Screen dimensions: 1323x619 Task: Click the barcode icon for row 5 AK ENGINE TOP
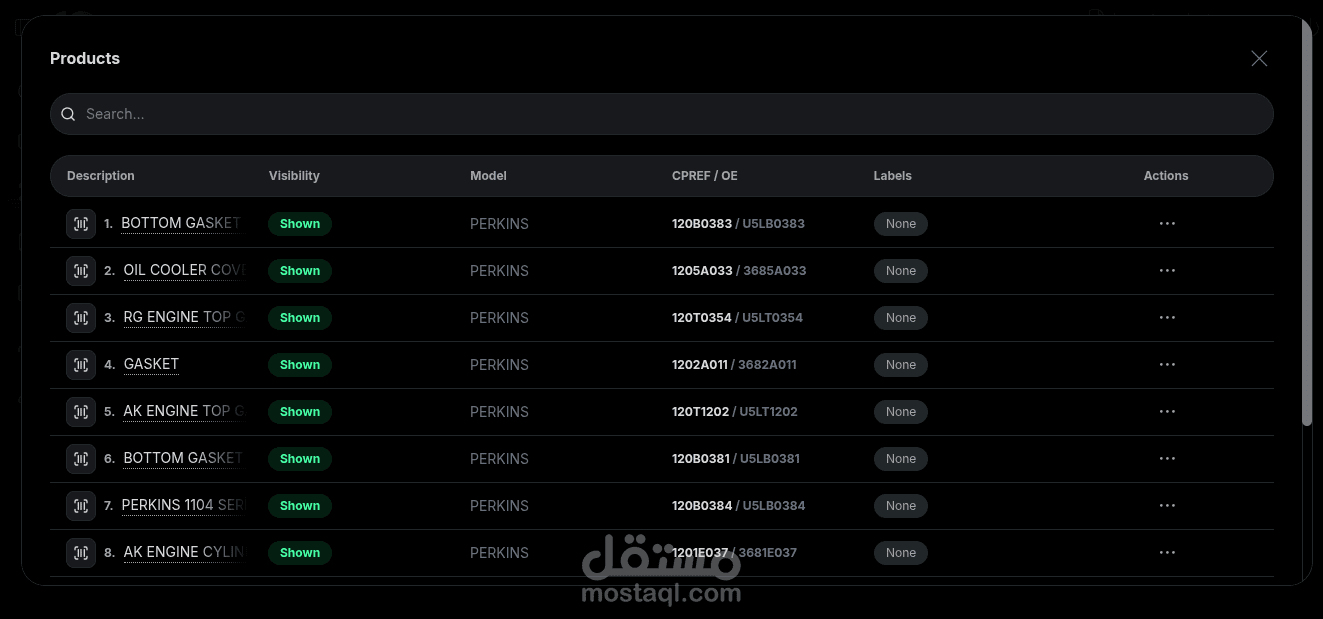point(81,412)
